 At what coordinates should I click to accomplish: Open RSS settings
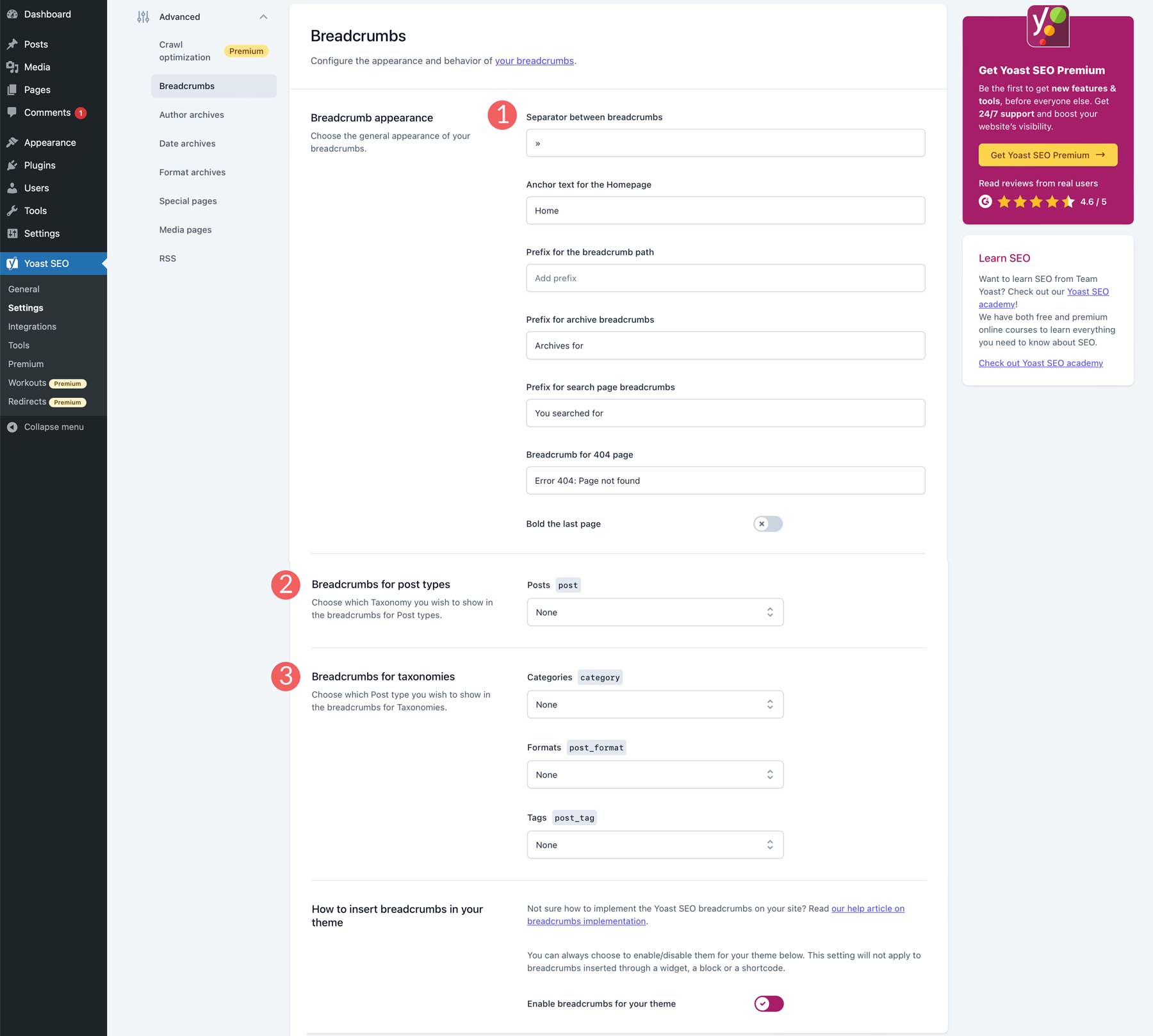[x=167, y=259]
